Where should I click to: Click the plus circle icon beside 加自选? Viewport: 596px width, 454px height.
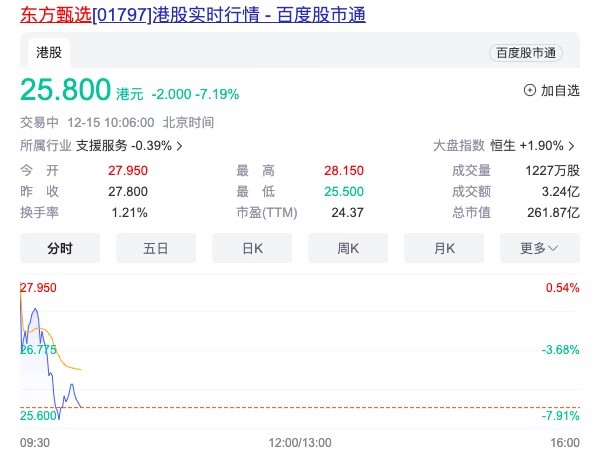(529, 90)
